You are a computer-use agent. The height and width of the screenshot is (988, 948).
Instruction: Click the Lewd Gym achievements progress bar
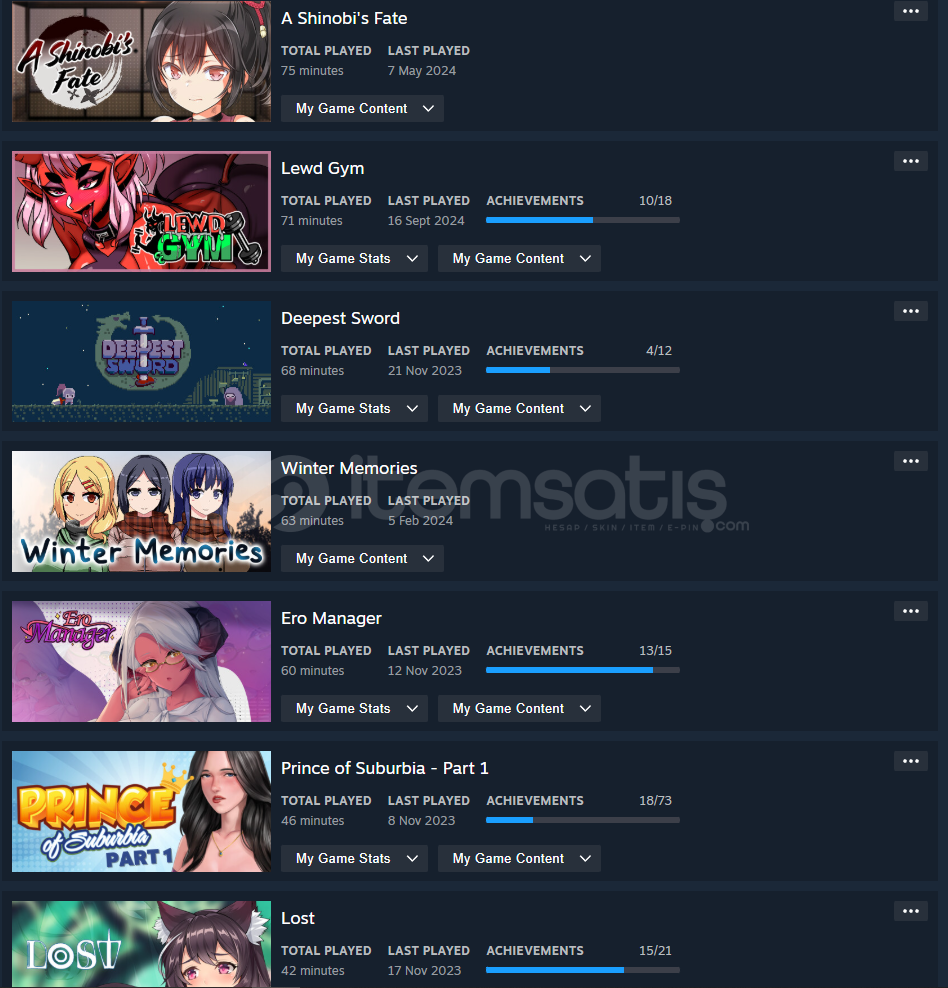click(x=583, y=221)
